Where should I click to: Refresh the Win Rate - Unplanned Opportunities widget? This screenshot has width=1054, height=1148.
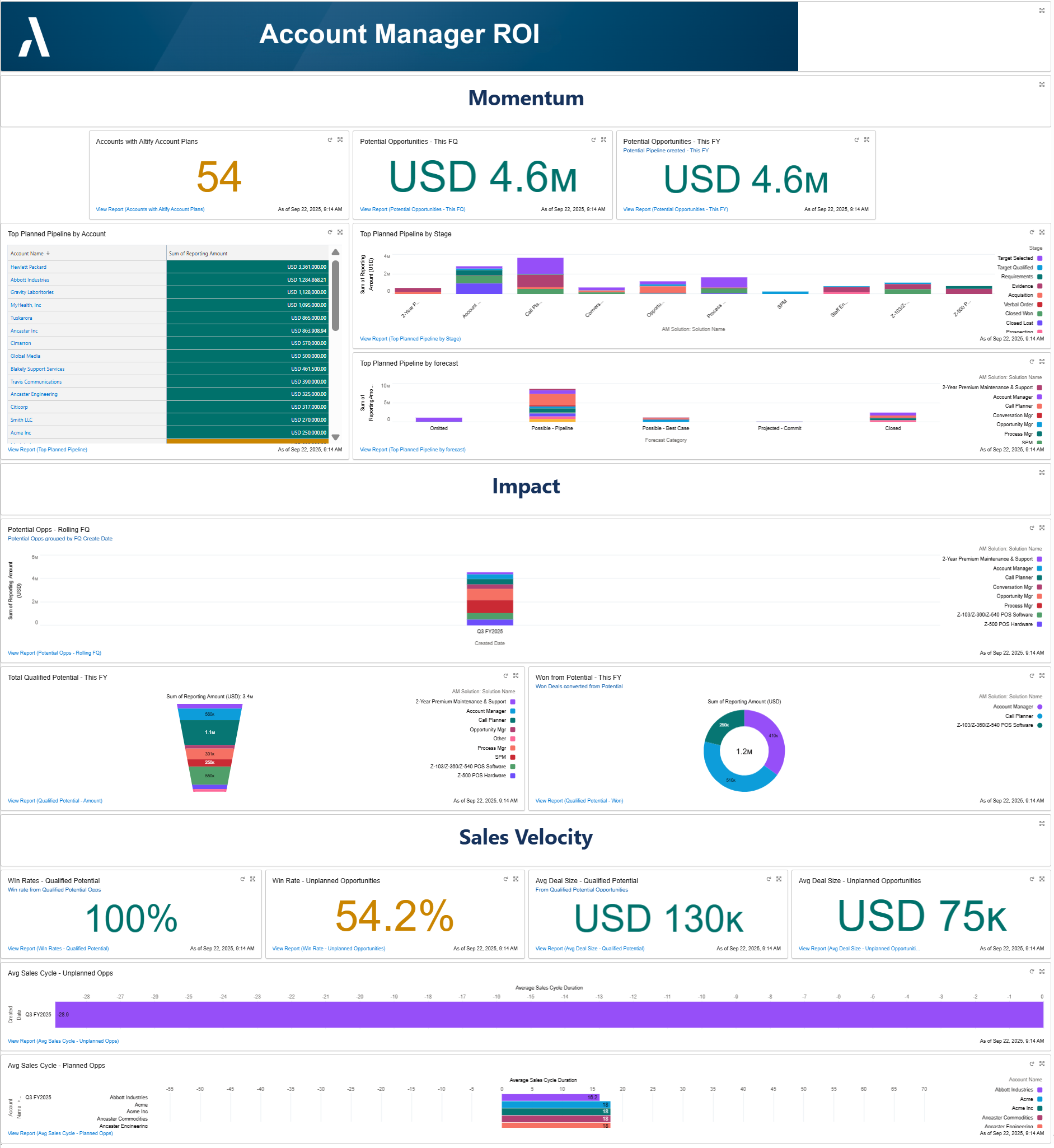click(505, 879)
